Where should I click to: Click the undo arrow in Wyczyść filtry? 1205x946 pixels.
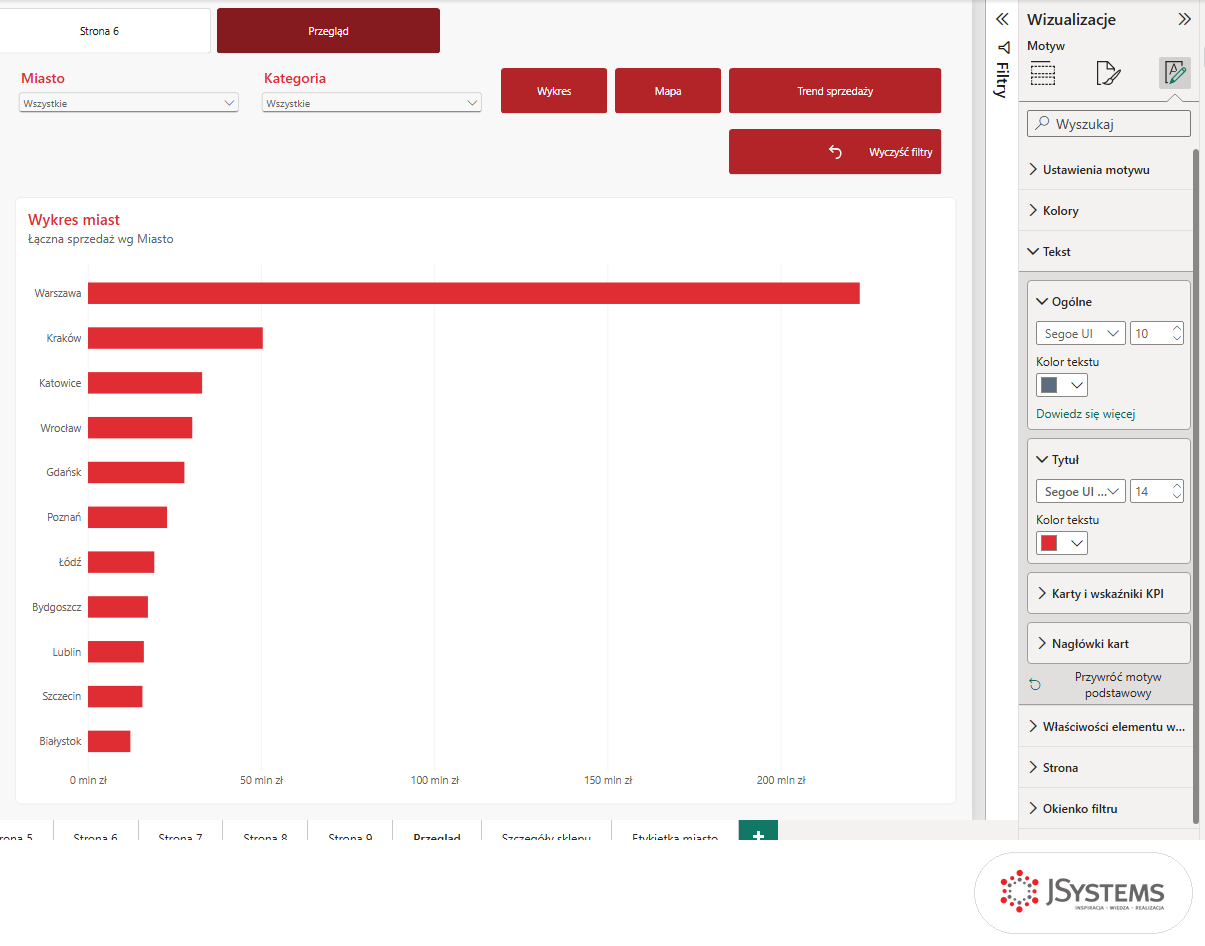835,152
